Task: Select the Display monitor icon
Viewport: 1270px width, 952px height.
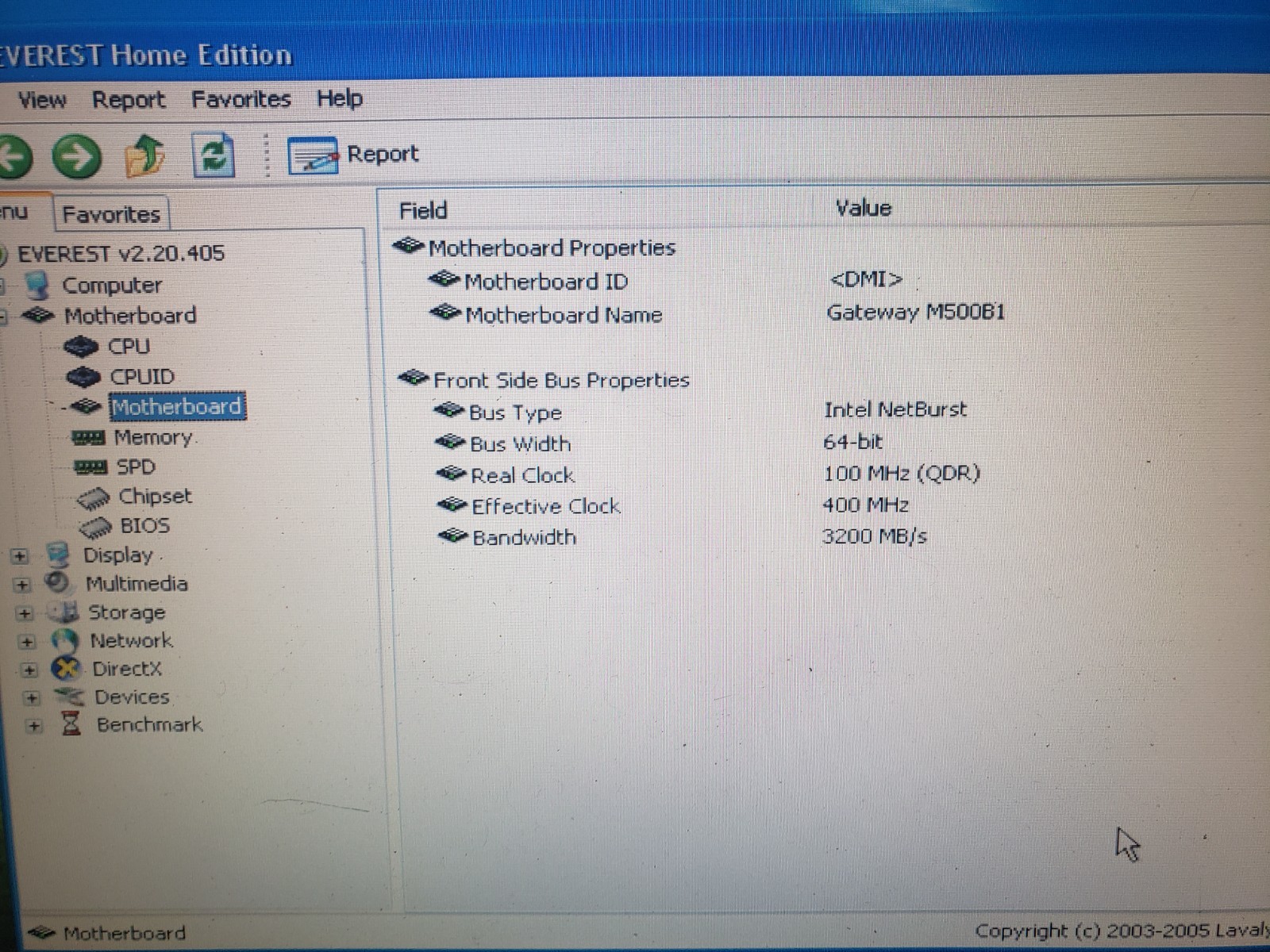Action: click(58, 555)
